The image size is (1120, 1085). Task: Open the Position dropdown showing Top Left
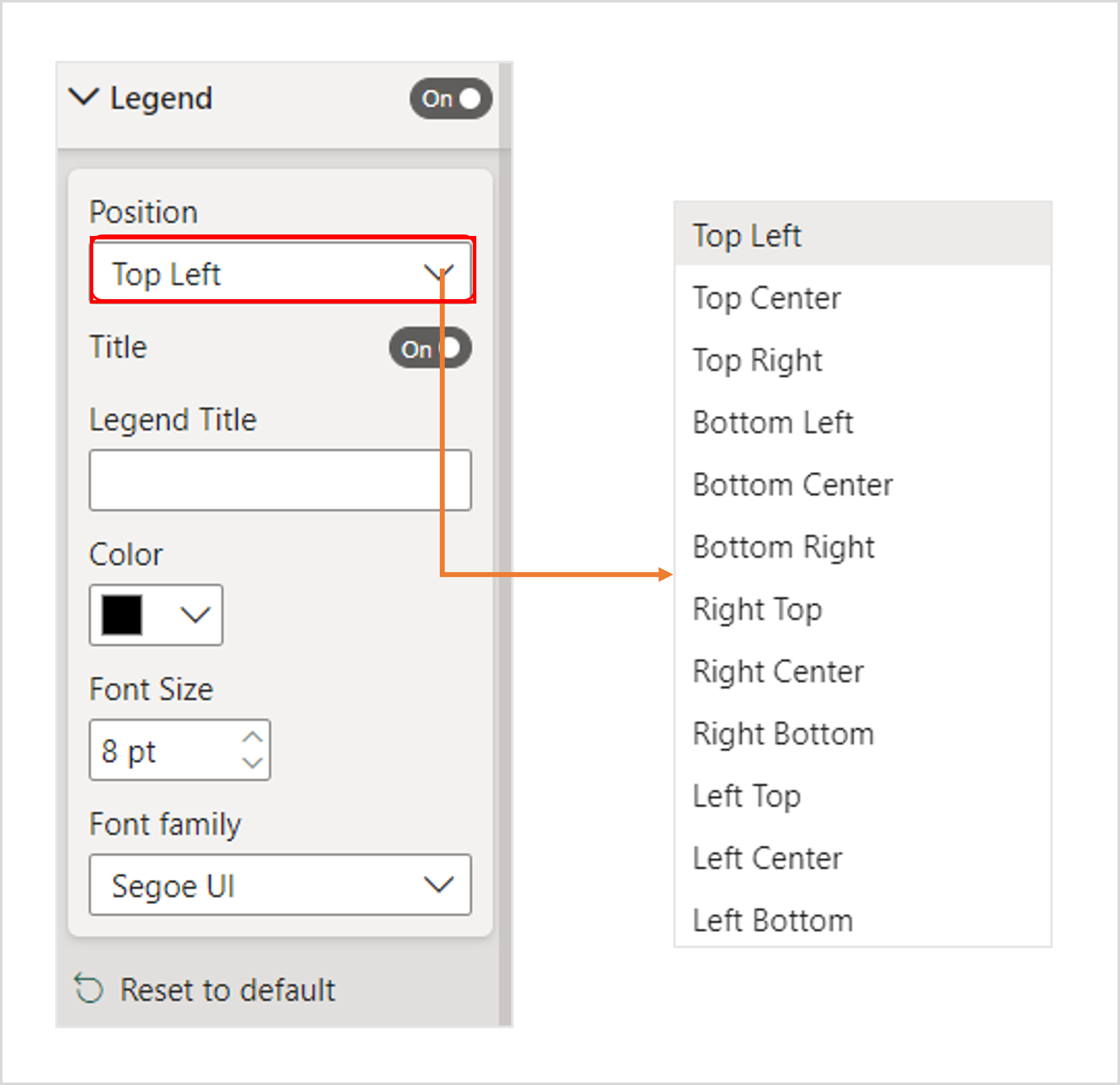[x=281, y=273]
